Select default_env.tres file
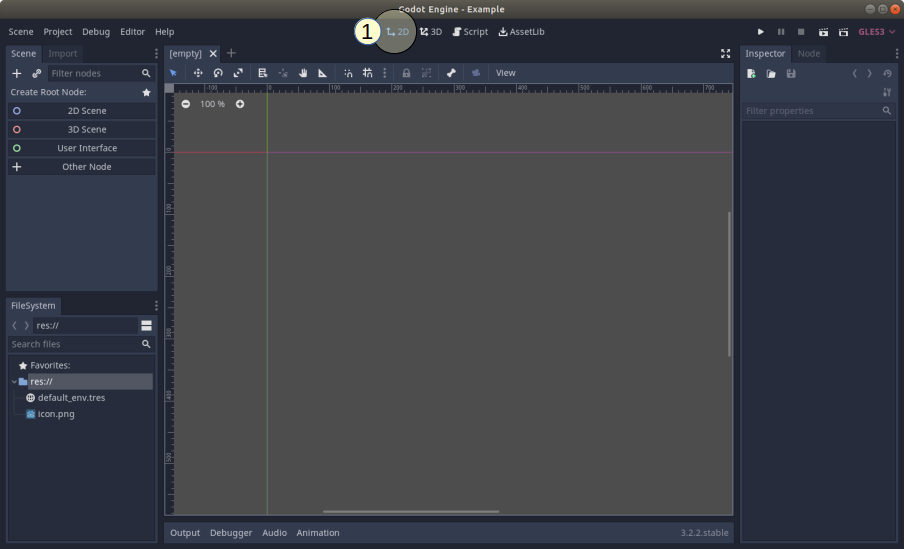 (x=71, y=398)
